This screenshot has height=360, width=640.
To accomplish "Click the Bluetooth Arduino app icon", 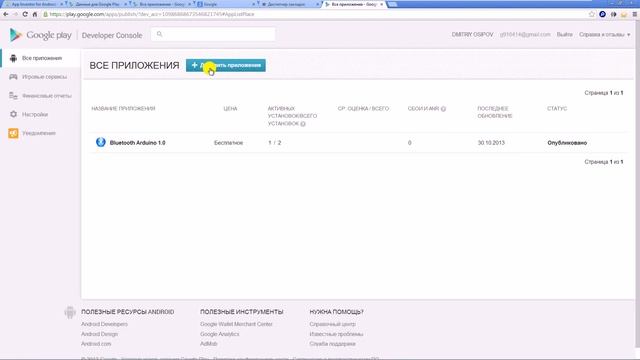I will point(101,142).
